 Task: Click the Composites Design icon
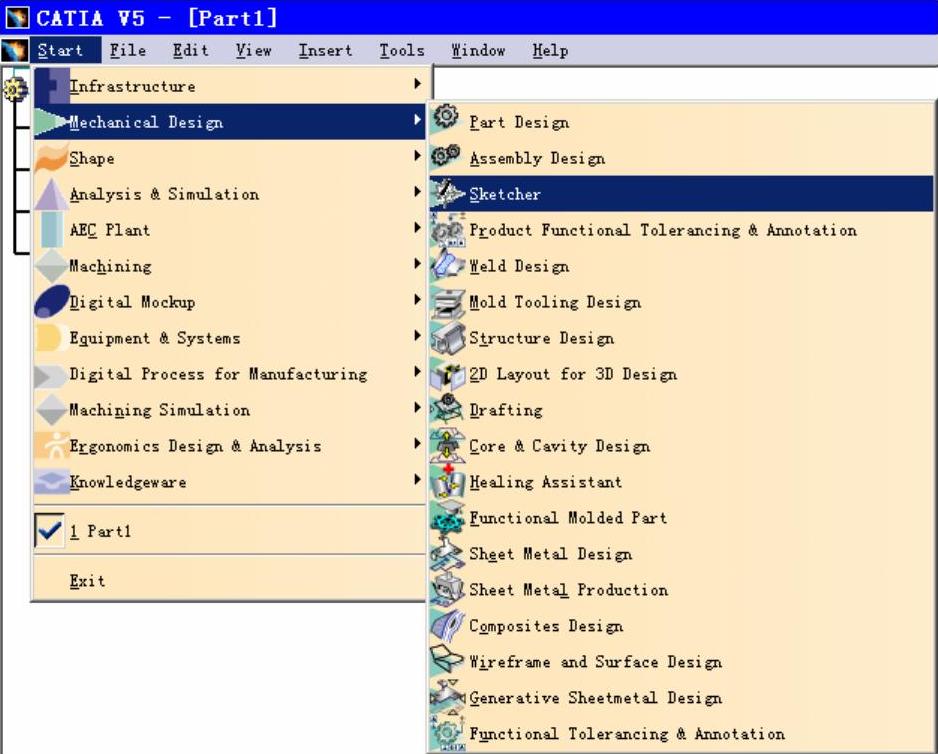click(x=447, y=626)
